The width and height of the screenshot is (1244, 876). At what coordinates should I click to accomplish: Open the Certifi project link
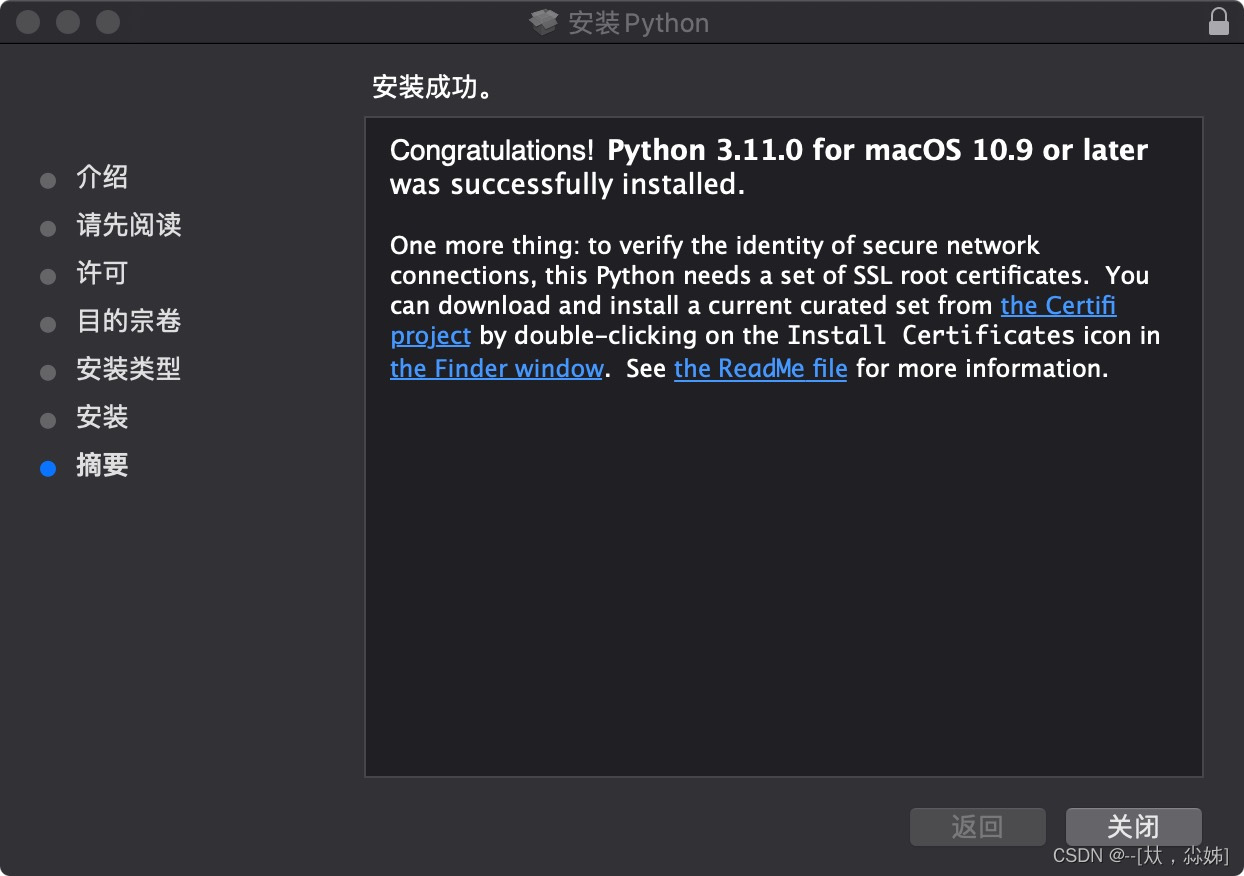click(1058, 306)
